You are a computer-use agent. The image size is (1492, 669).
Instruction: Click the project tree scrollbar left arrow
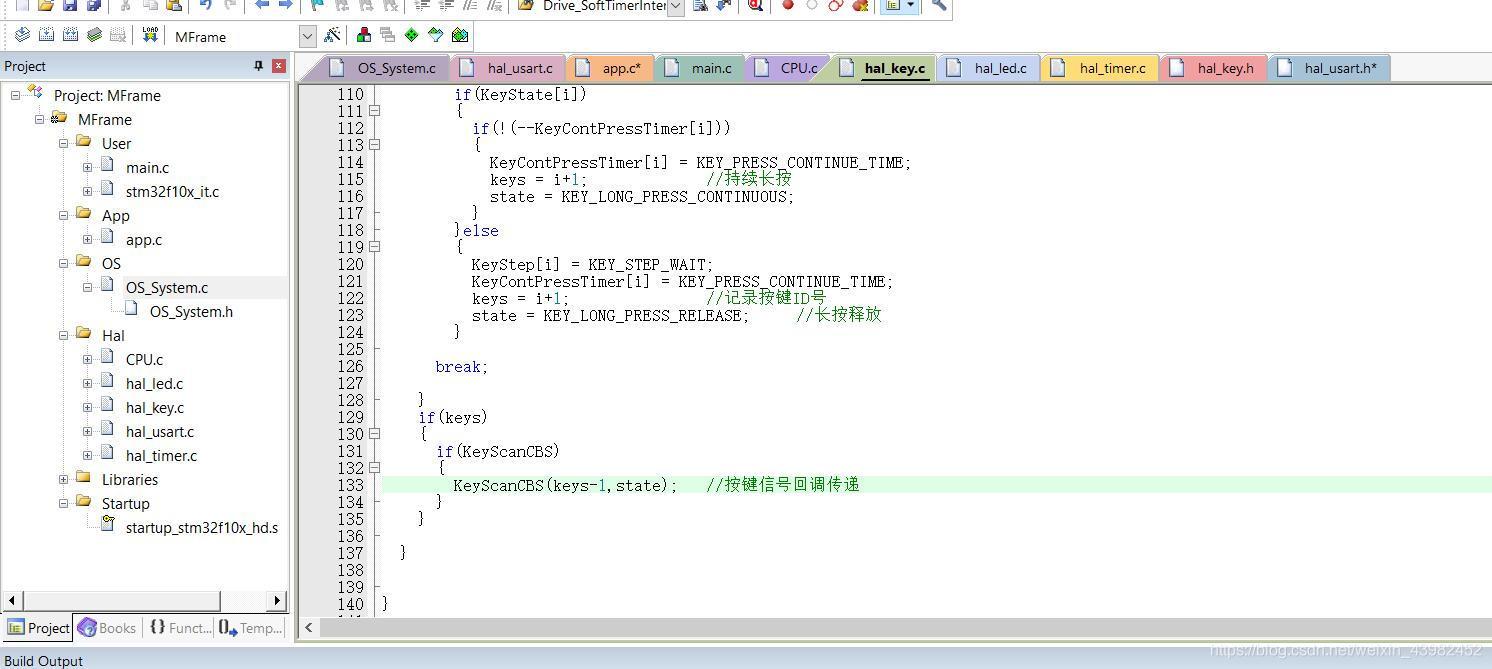[x=11, y=601]
